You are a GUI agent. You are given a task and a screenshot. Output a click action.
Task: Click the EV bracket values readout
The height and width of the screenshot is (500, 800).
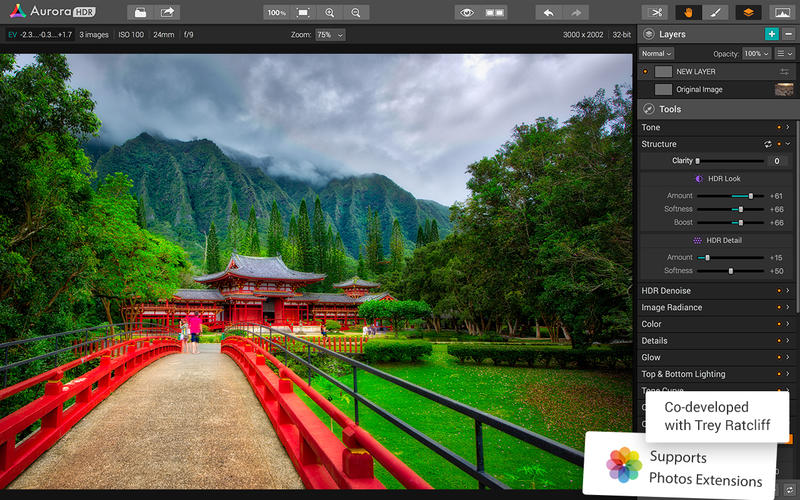(40, 35)
